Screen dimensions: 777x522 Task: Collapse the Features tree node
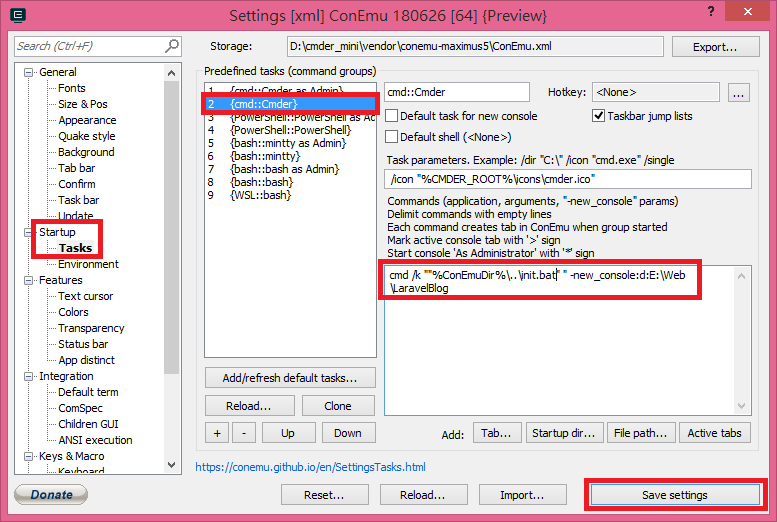coord(28,281)
